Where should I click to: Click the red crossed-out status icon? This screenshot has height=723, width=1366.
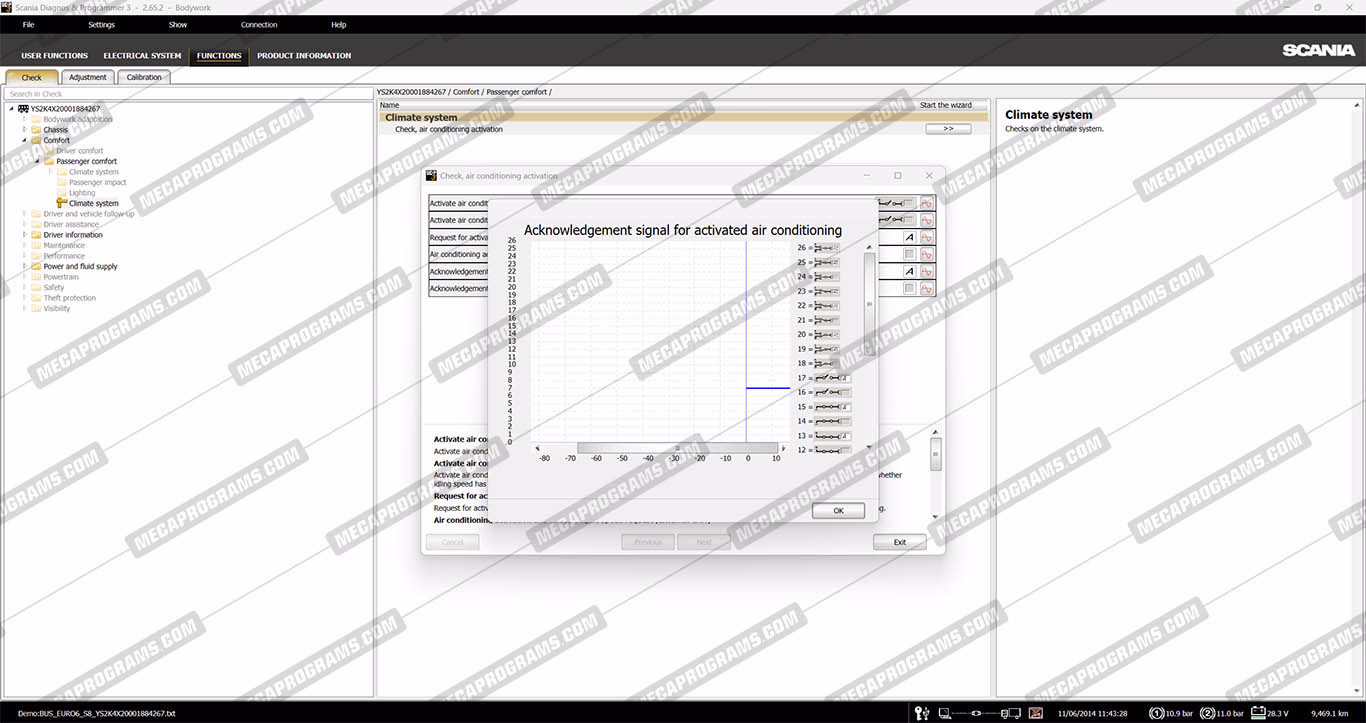[1037, 713]
